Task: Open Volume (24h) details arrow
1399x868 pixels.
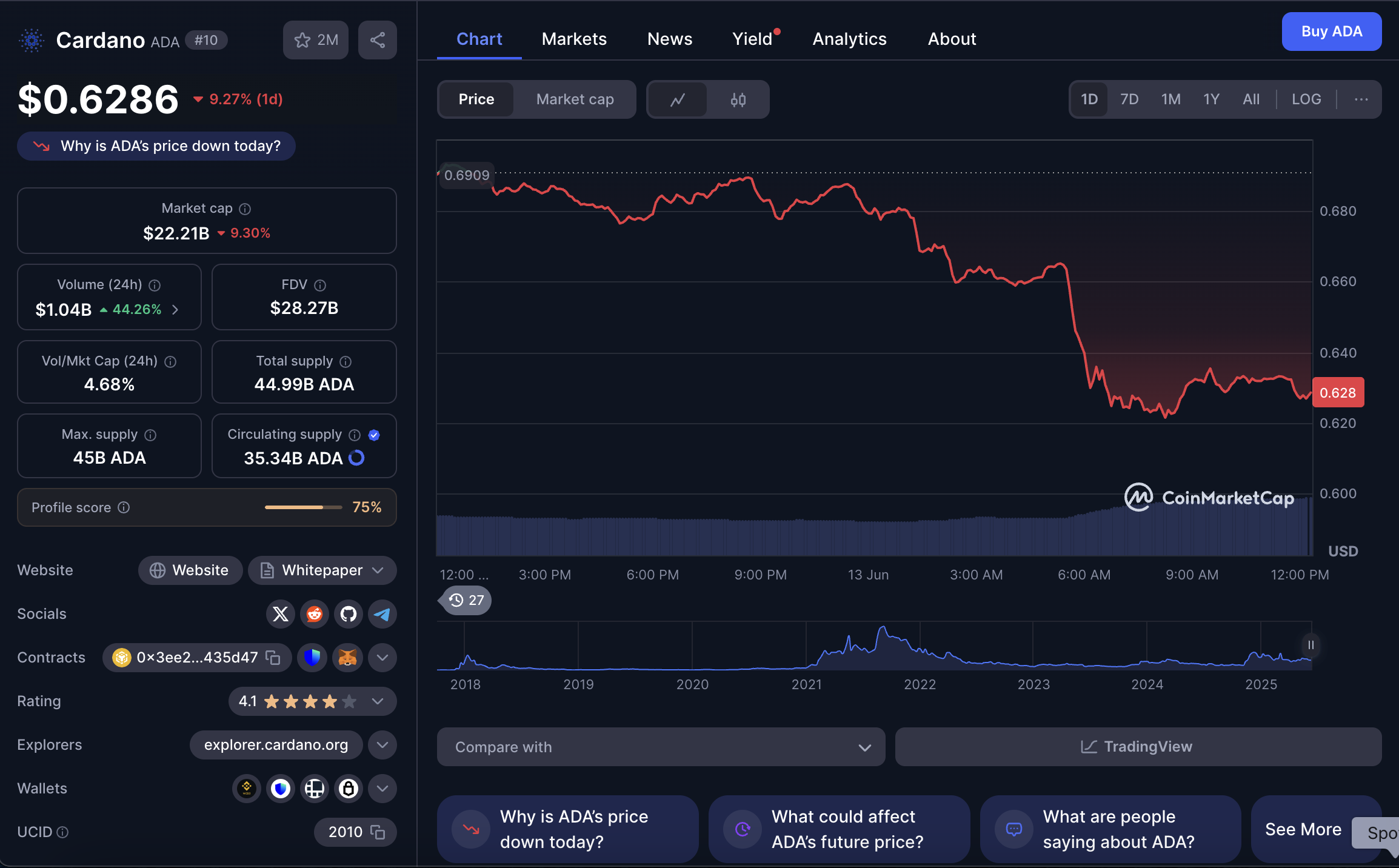Action: click(x=176, y=310)
